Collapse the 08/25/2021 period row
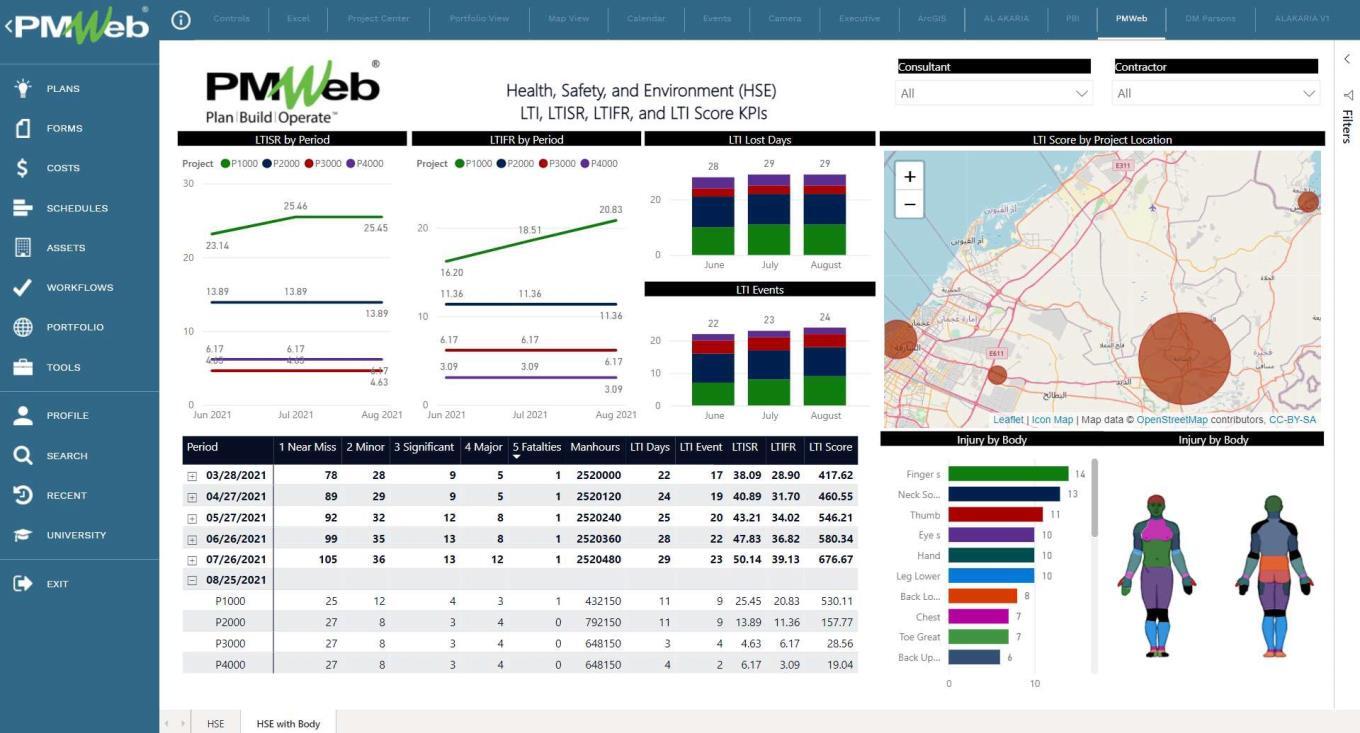 tap(192, 580)
